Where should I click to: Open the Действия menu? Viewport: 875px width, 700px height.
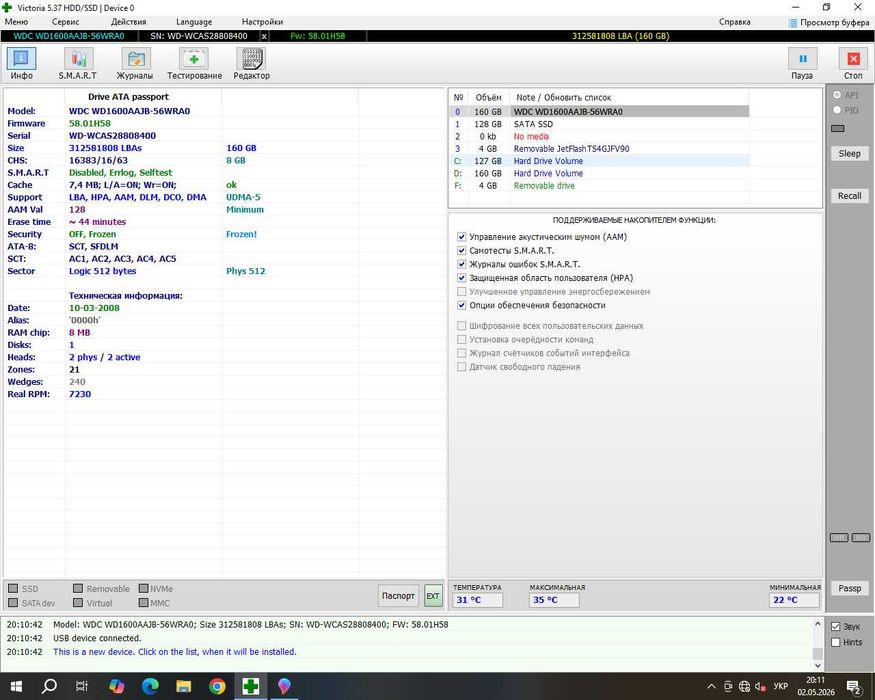pos(128,22)
